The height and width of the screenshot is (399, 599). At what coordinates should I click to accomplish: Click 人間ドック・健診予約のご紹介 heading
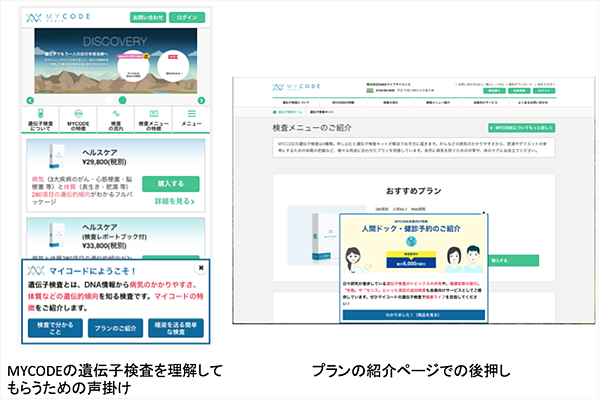(x=411, y=229)
